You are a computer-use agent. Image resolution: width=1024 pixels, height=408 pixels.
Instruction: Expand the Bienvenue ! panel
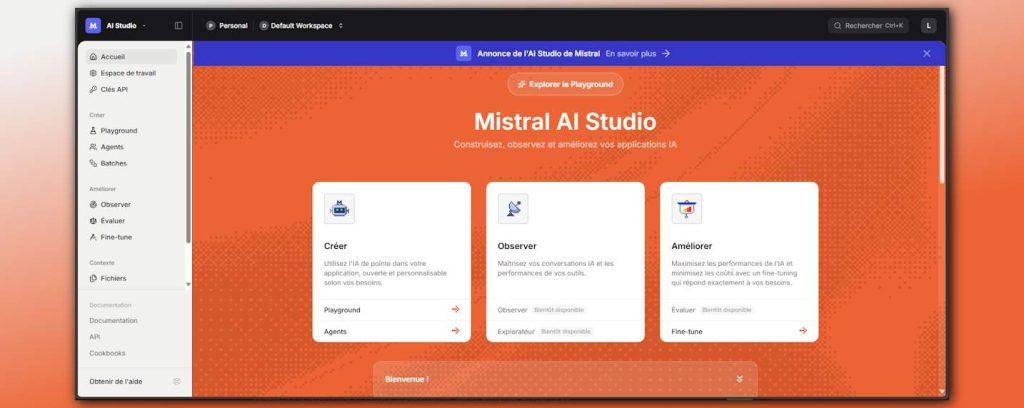click(739, 379)
